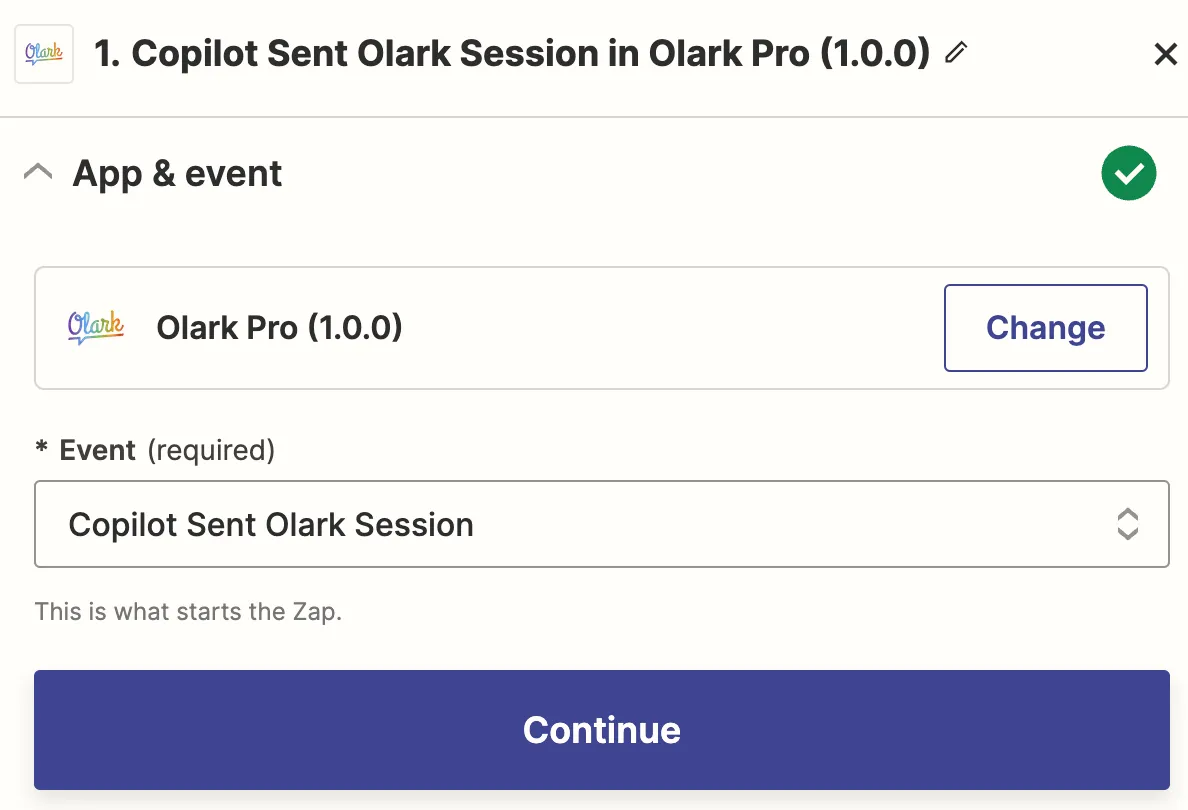Click the required asterisk before Event

click(x=42, y=447)
